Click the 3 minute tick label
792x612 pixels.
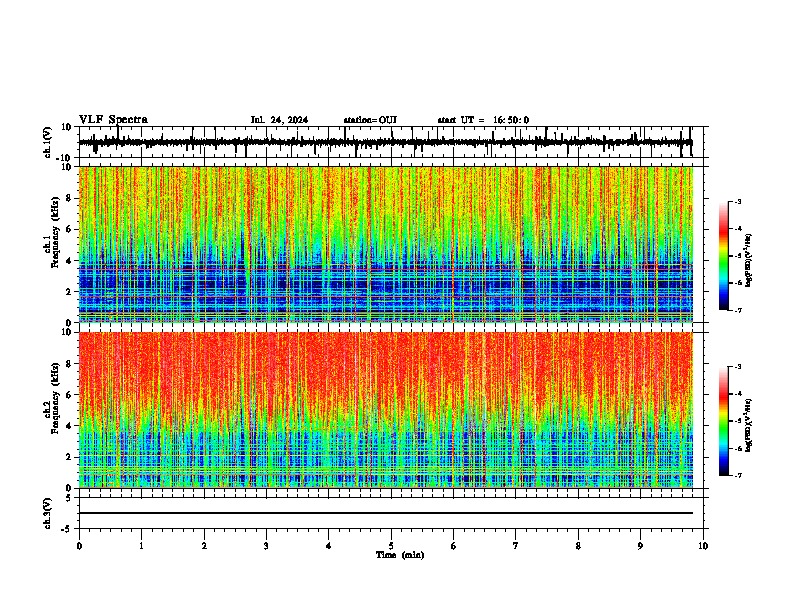pos(266,546)
